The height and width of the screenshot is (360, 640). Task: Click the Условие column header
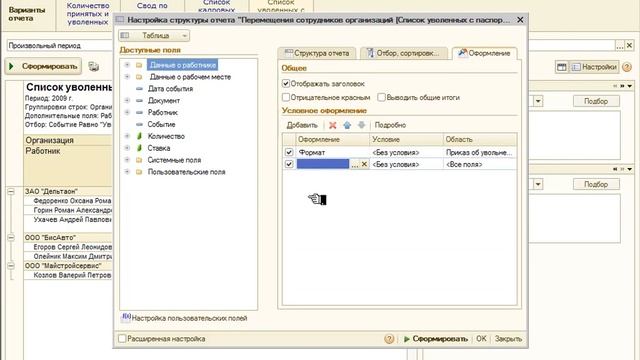coord(406,139)
